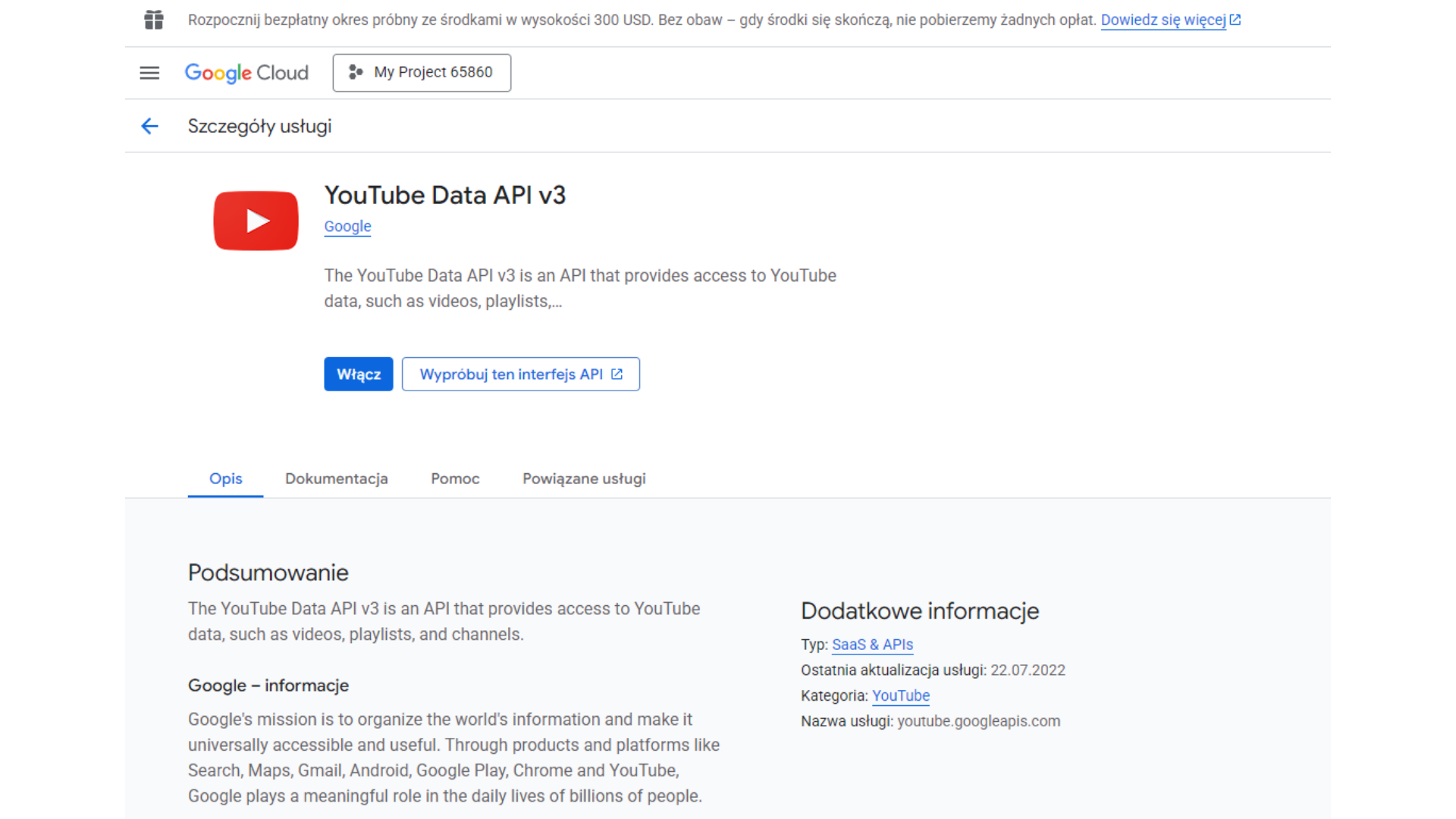Open the Google publisher link
The image size is (1456, 819).
(x=348, y=226)
